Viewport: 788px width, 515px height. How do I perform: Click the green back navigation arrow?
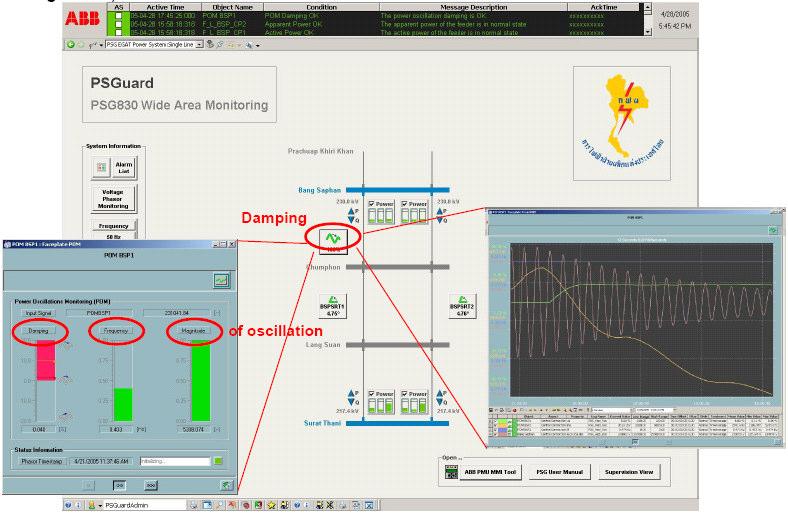71,45
